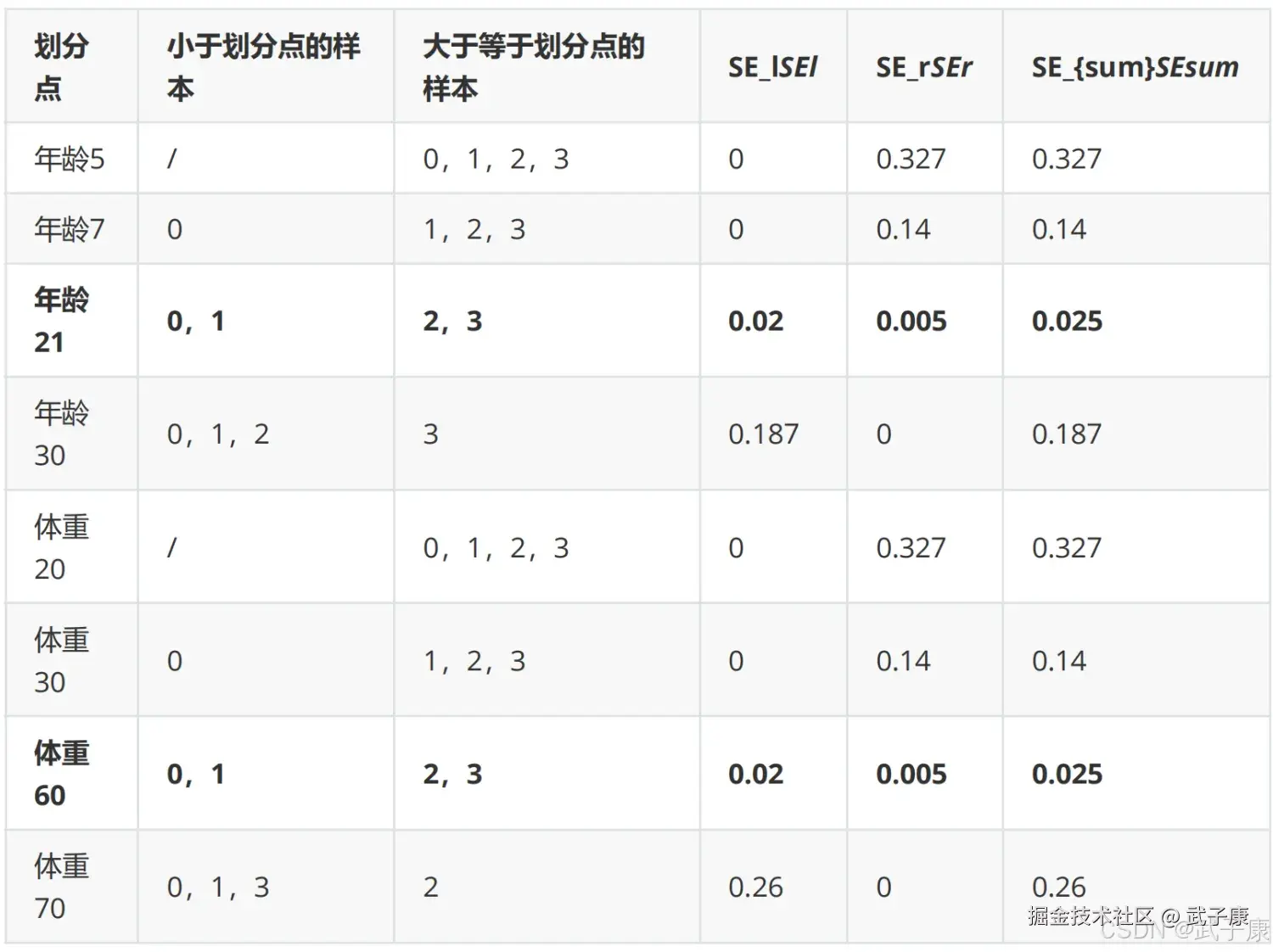Screen dimensions: 1273x952
Task: Click the 小于划分点的样本 column header
Action: (x=263, y=67)
